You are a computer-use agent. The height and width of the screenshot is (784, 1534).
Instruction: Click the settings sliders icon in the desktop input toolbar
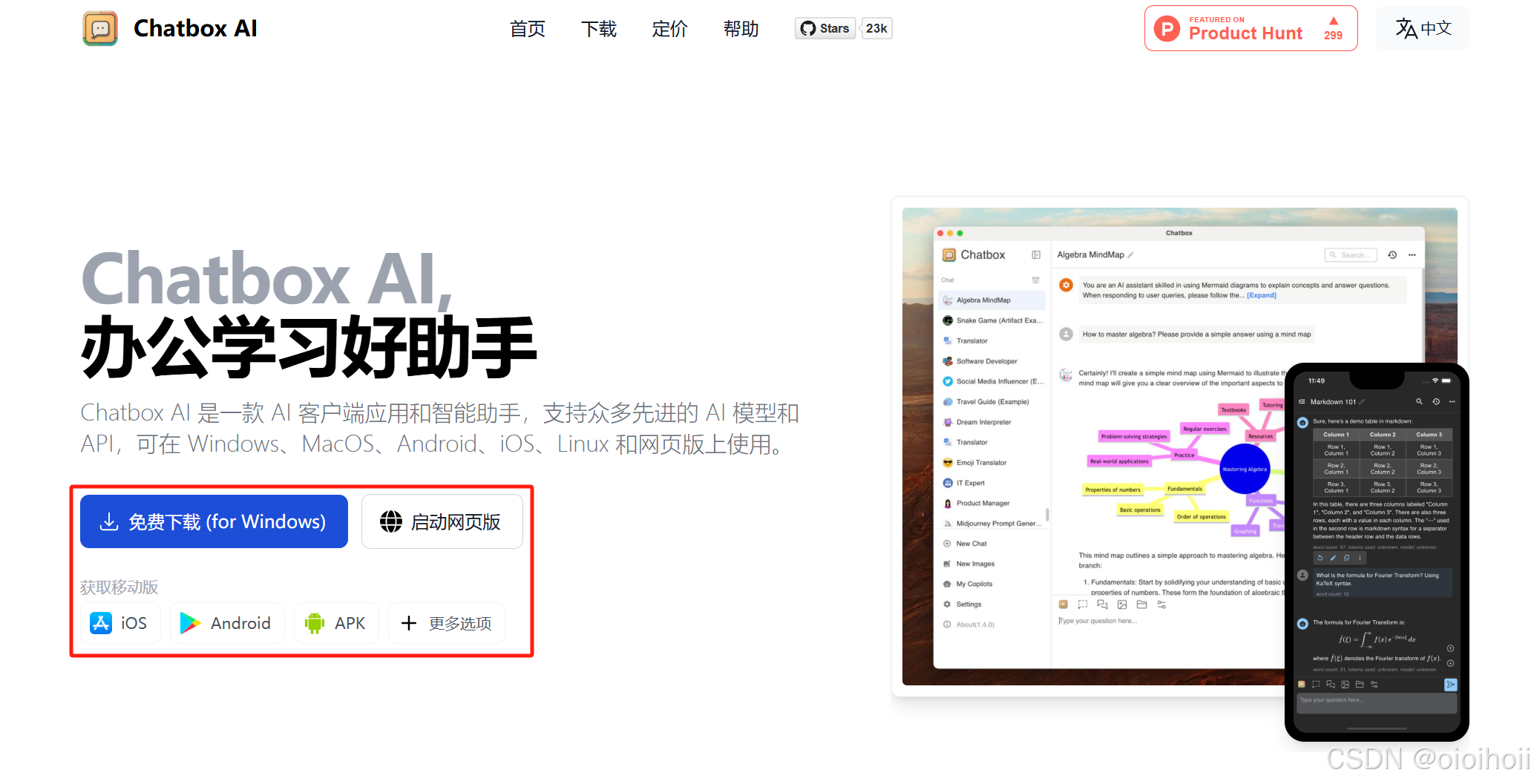pos(1162,605)
